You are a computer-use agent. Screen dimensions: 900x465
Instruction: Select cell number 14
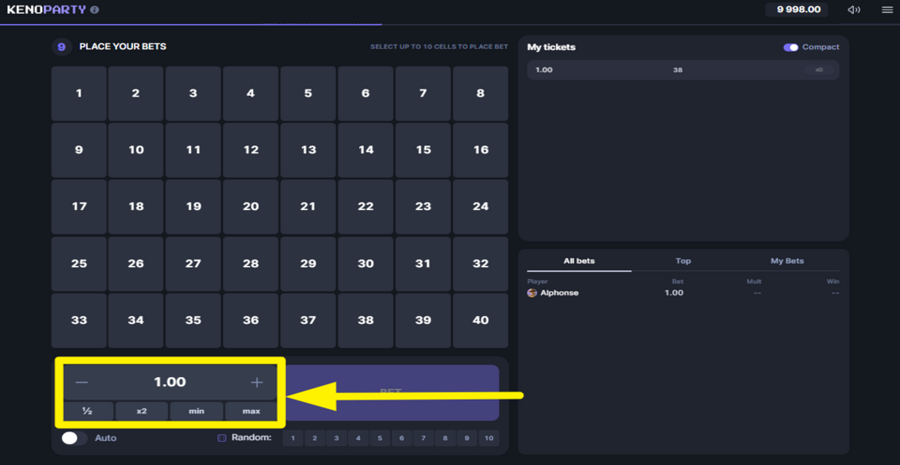tap(366, 150)
